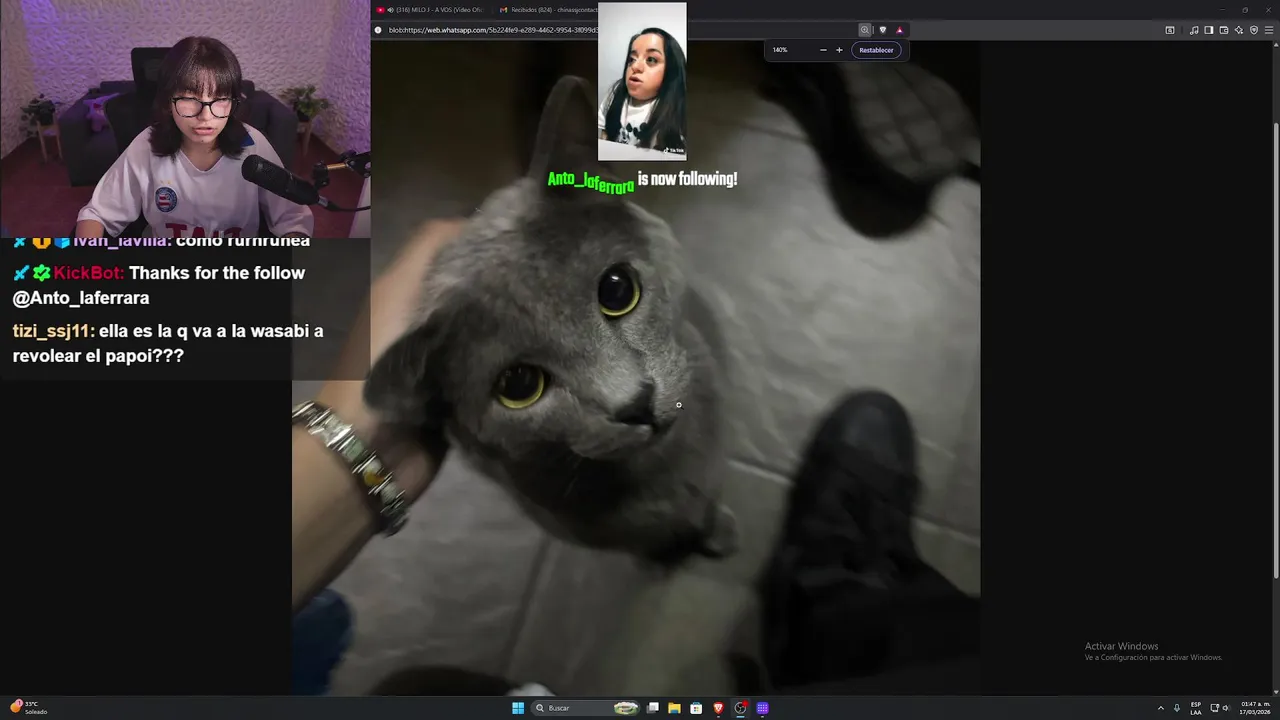
Task: Open Microsoft Store from the taskbar
Action: 696,708
